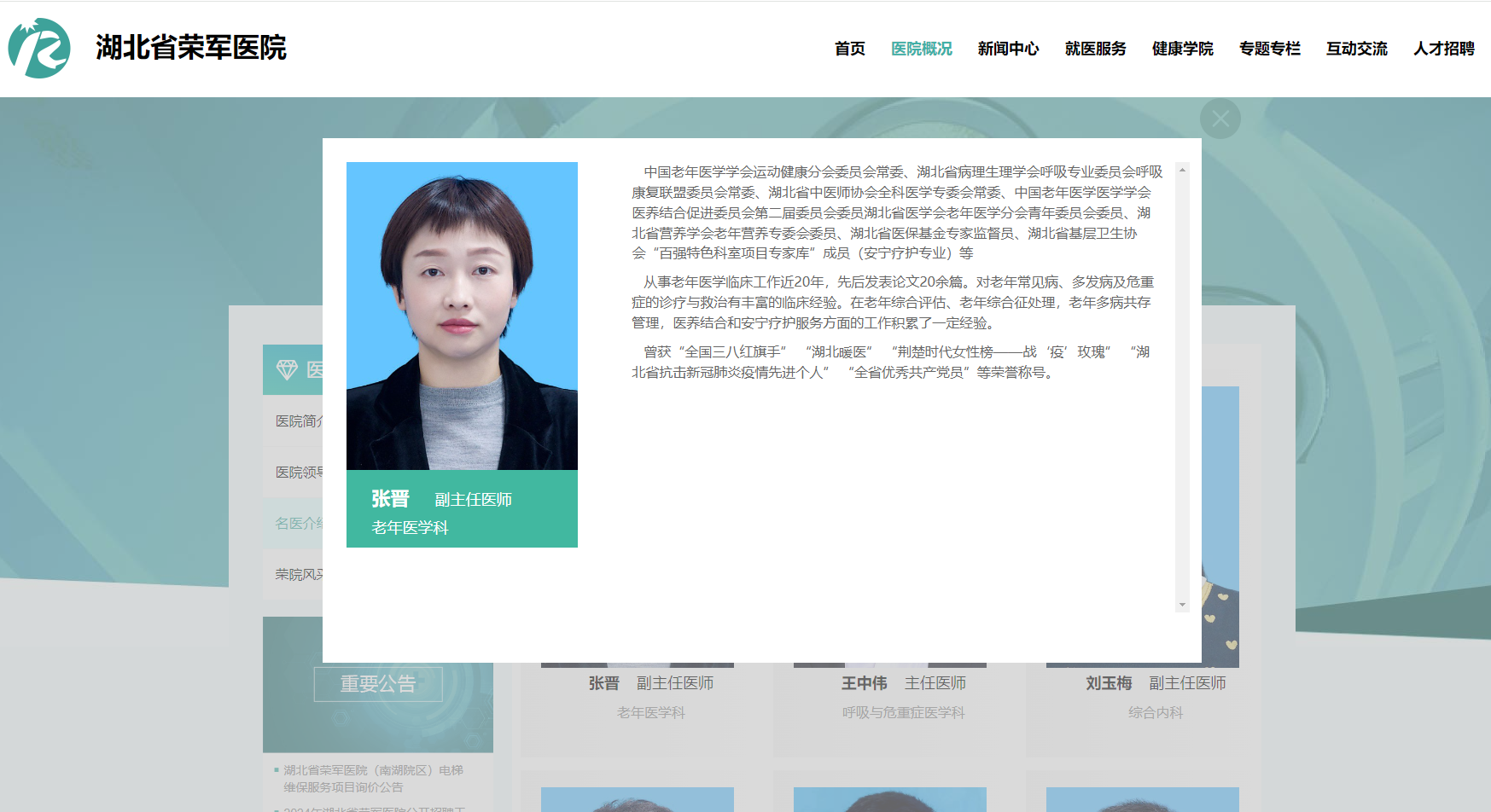
Task: Click 副主任医师 title in popup banner
Action: point(474,500)
